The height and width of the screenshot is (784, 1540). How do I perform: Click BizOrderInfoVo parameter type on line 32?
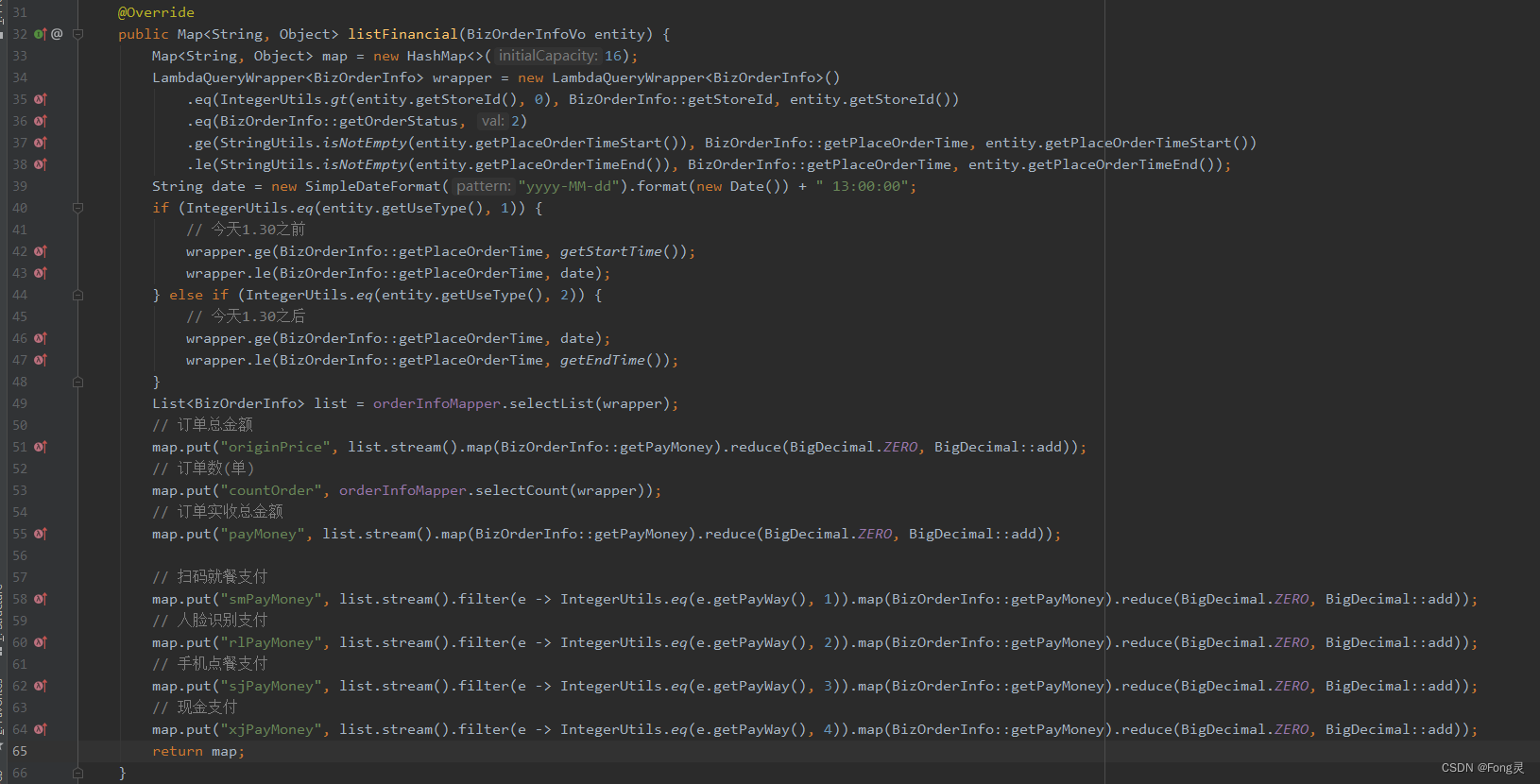click(x=526, y=34)
